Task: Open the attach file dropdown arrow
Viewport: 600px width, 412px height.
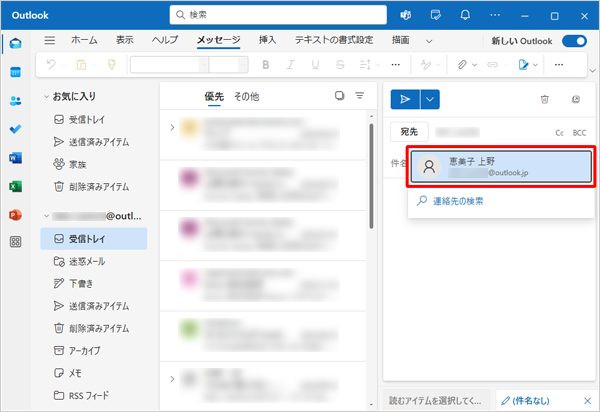Action: click(x=474, y=65)
